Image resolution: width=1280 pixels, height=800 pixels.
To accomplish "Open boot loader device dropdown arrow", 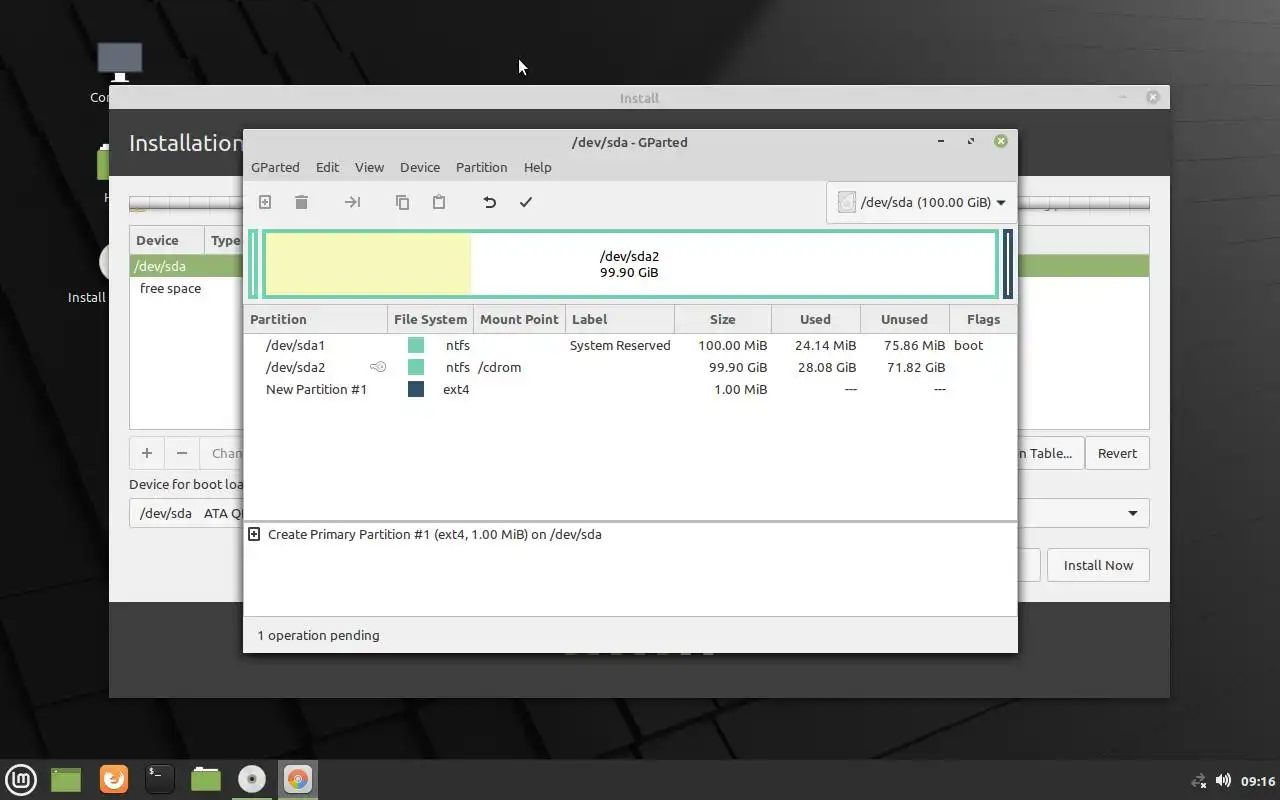I will (1133, 513).
